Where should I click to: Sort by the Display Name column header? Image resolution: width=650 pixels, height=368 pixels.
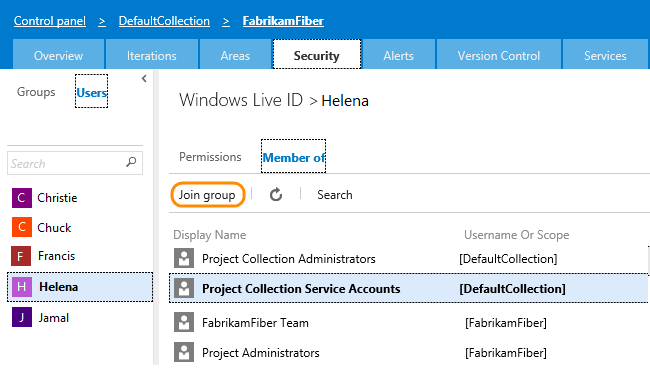[210, 235]
